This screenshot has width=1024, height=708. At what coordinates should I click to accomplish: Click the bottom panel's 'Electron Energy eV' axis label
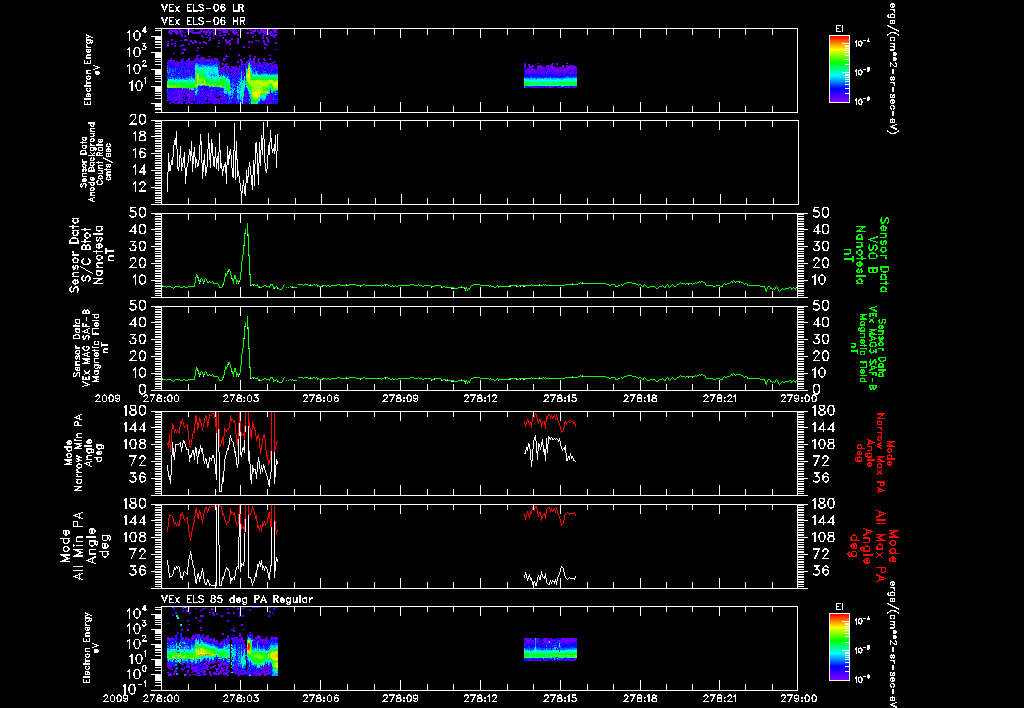[91, 648]
